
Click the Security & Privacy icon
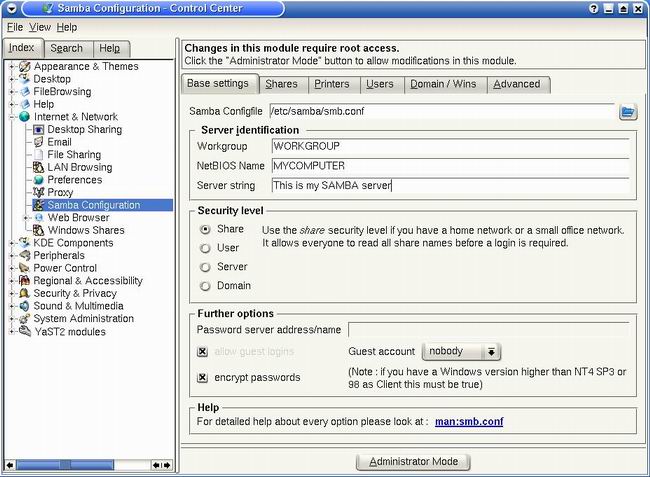pos(25,294)
